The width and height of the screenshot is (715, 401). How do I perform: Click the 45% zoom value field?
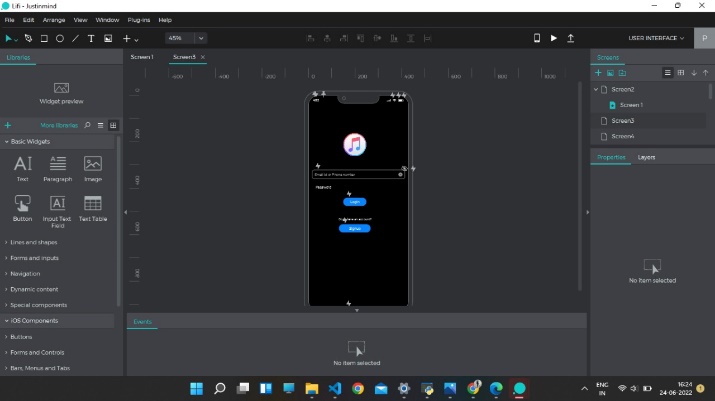(x=180, y=38)
